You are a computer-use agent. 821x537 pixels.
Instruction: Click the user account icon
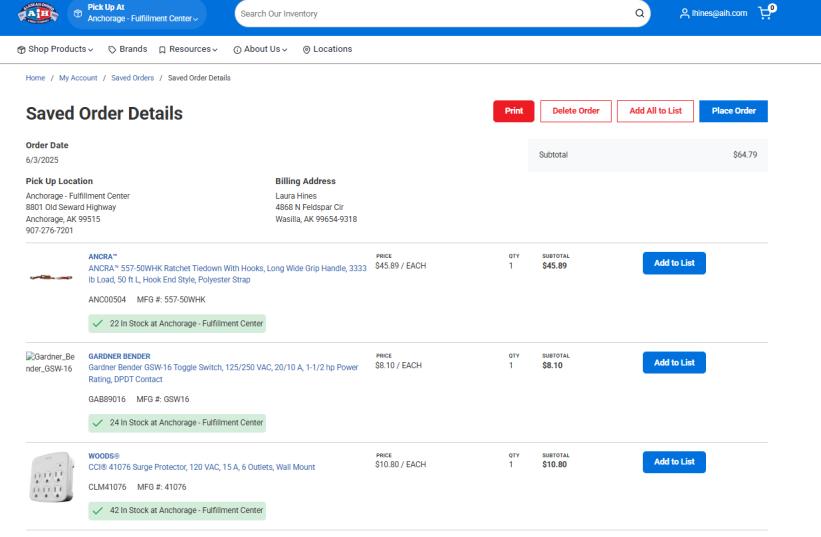[683, 13]
